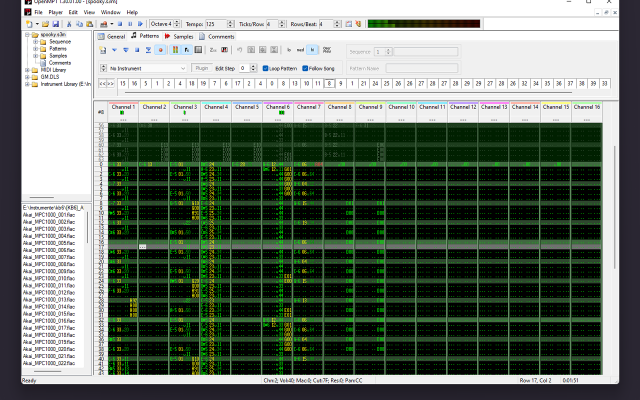Switch to the Comments tab
640x400 pixels.
click(x=217, y=36)
